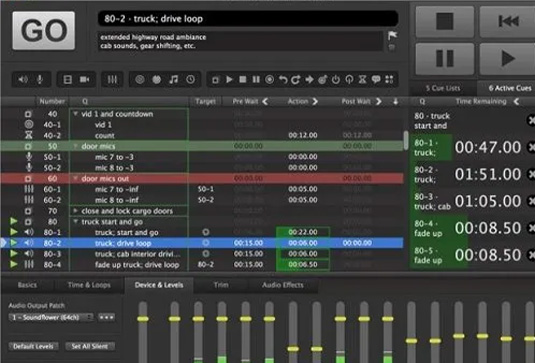This screenshot has height=363, width=535.
Task: Show the 6 Active Cues tab
Action: pos(507,88)
